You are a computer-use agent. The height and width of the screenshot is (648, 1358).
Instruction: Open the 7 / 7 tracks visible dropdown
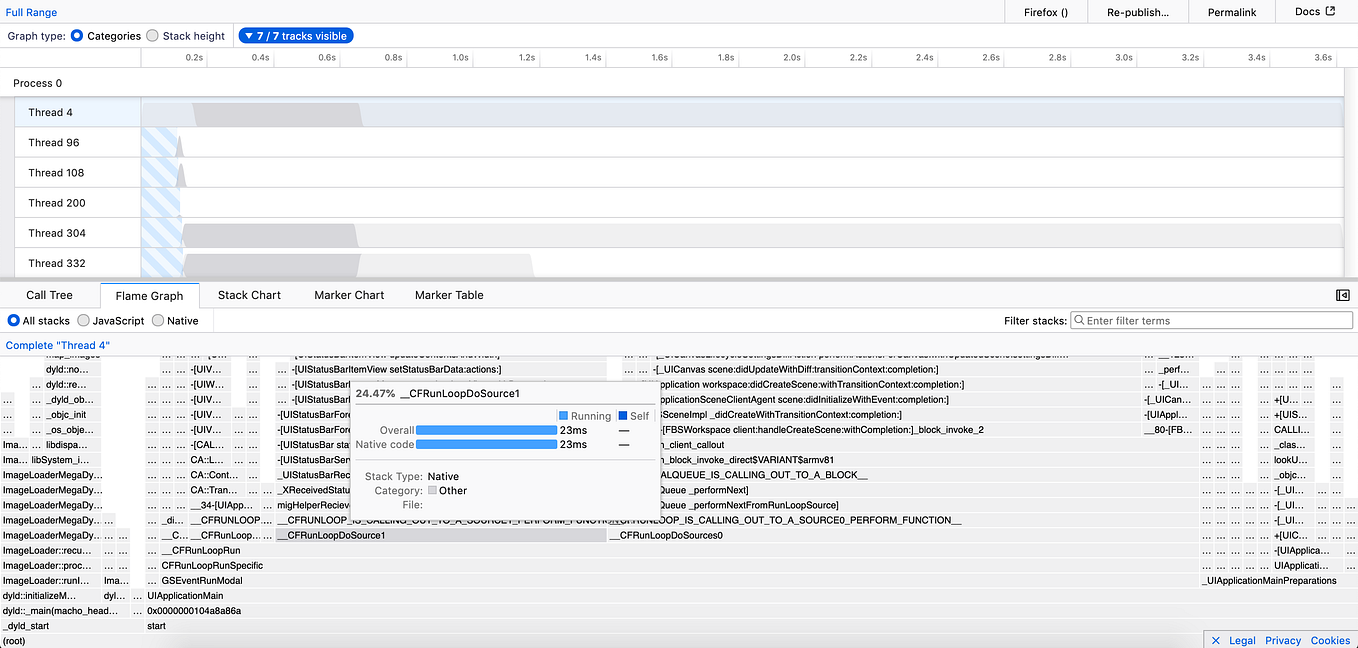pos(295,35)
